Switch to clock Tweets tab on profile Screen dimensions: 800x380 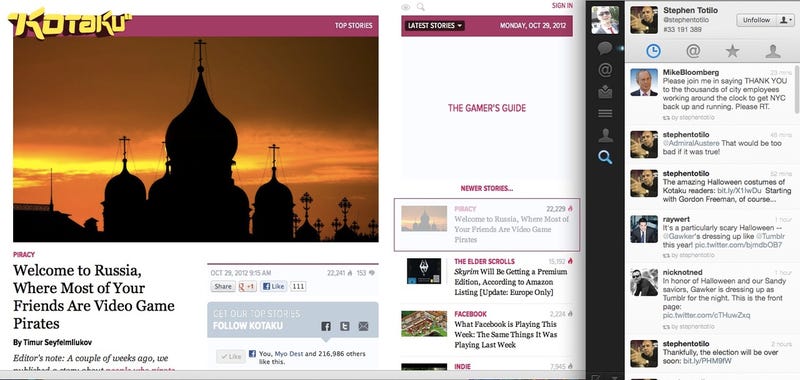(x=653, y=50)
